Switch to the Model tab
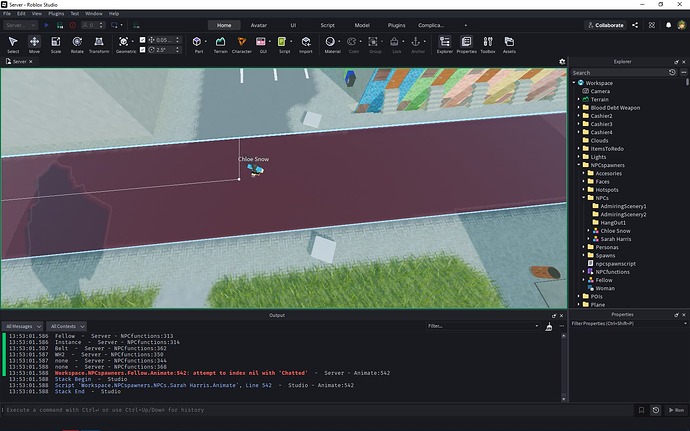This screenshot has height=431, width=690. click(362, 25)
